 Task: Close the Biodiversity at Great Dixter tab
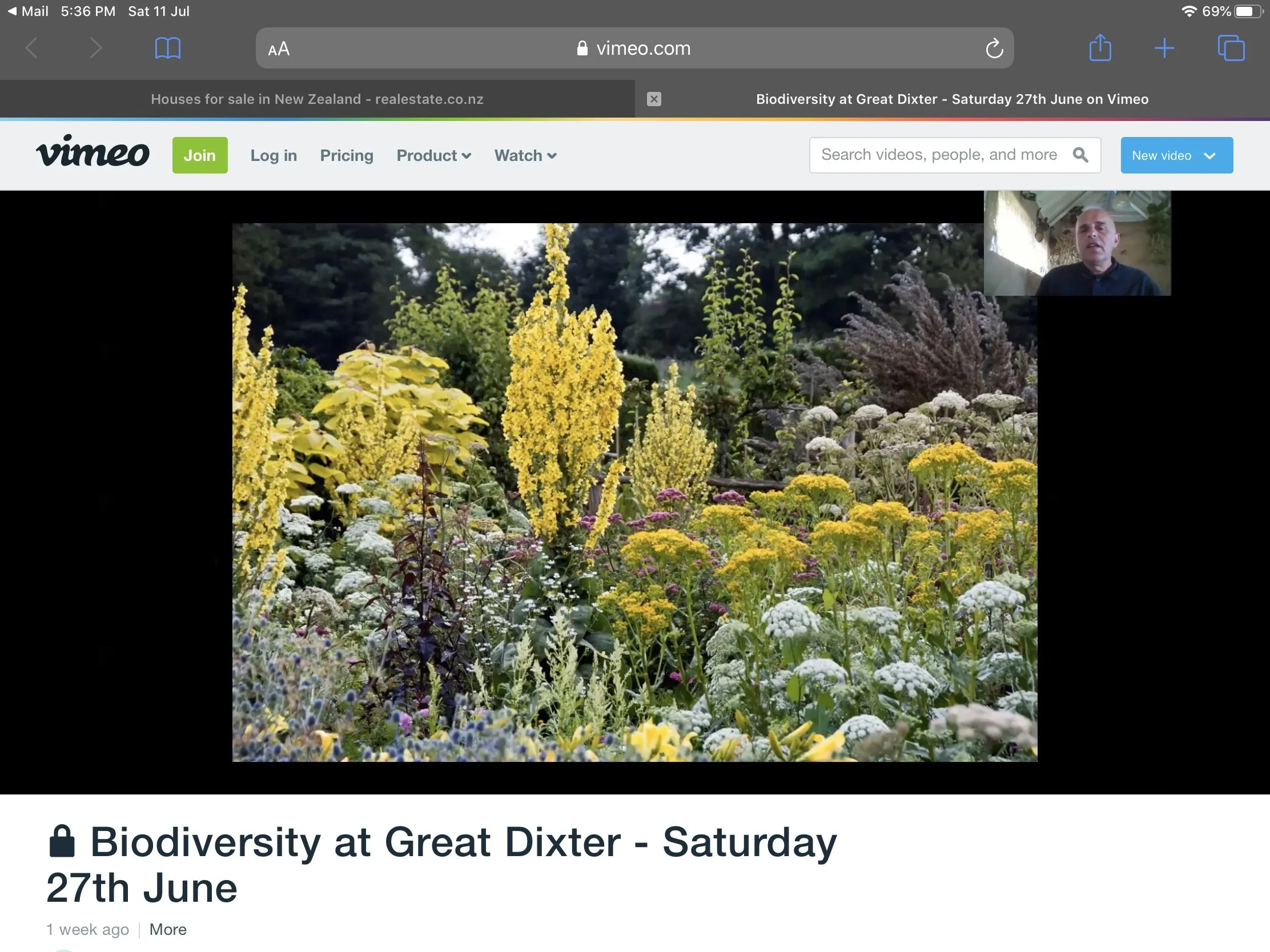pyautogui.click(x=653, y=99)
